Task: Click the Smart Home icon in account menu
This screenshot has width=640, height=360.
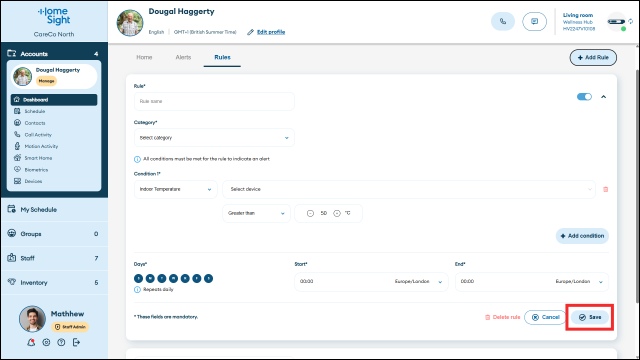Action: click(x=17, y=158)
